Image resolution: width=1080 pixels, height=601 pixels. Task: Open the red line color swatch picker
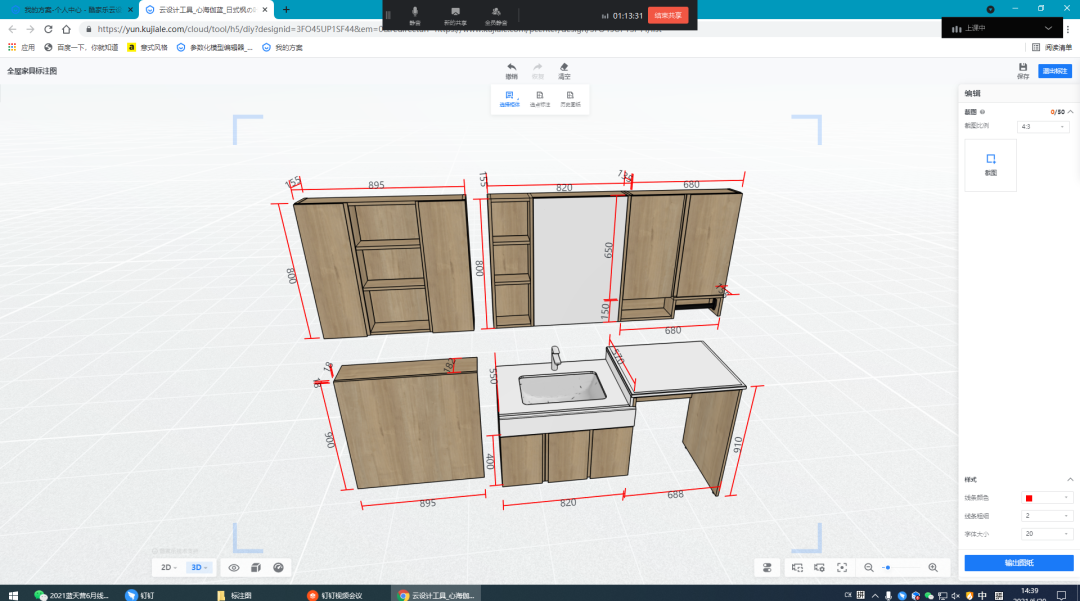(x=1045, y=498)
